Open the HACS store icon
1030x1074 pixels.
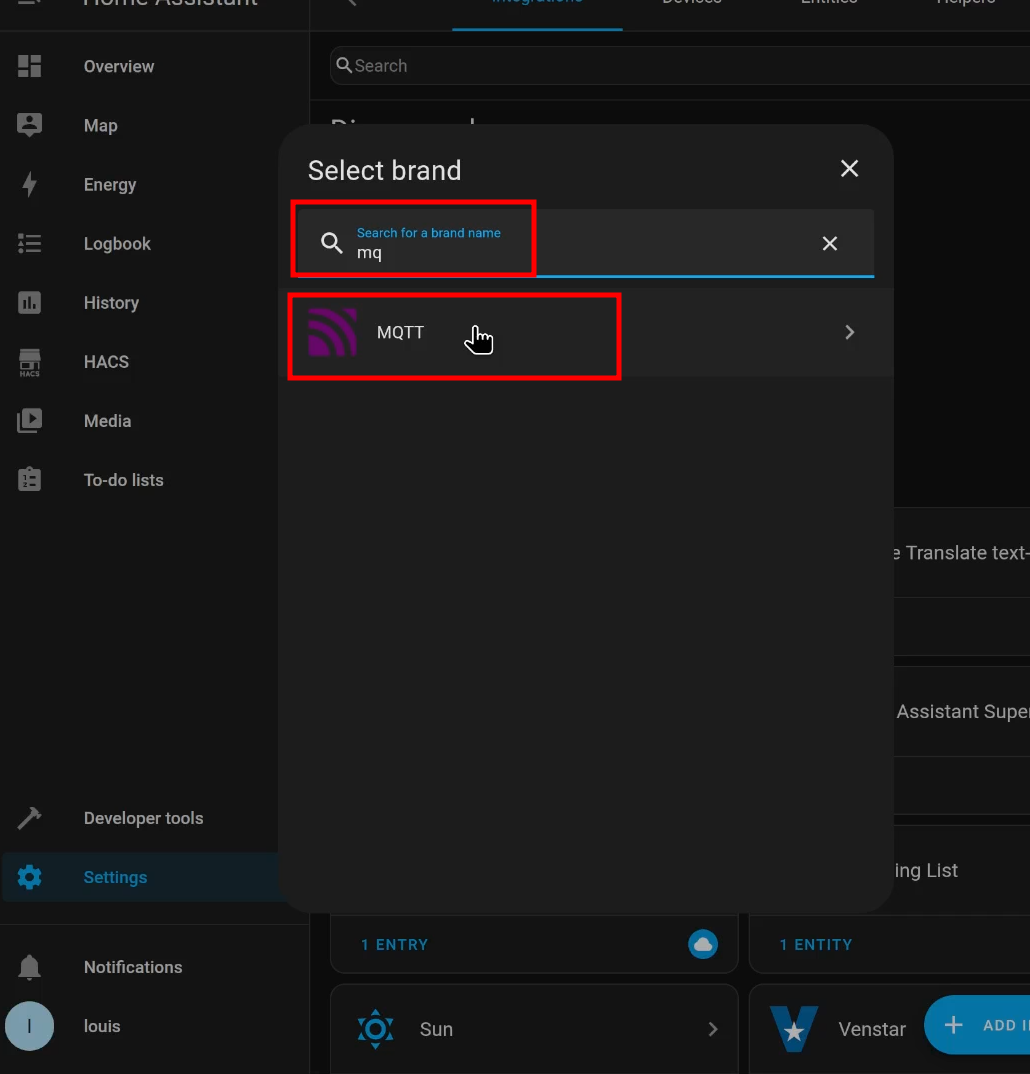click(29, 362)
